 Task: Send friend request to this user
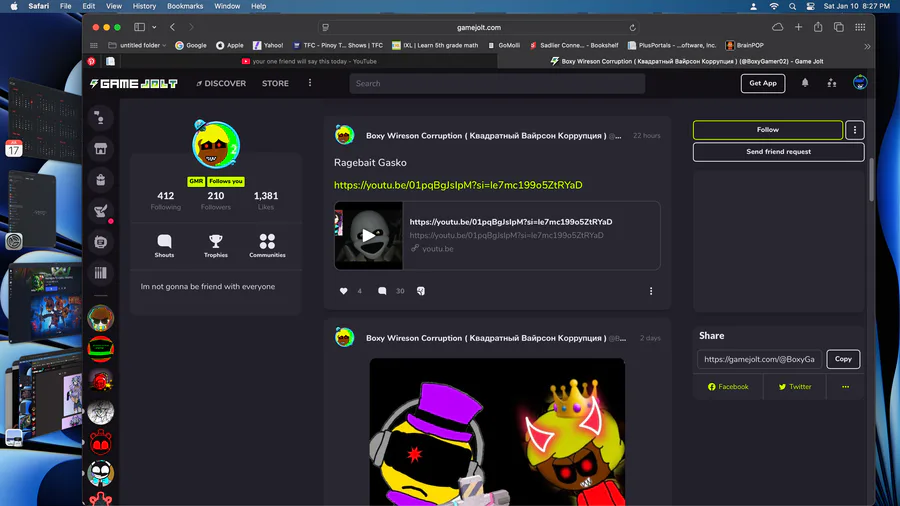tap(778, 152)
